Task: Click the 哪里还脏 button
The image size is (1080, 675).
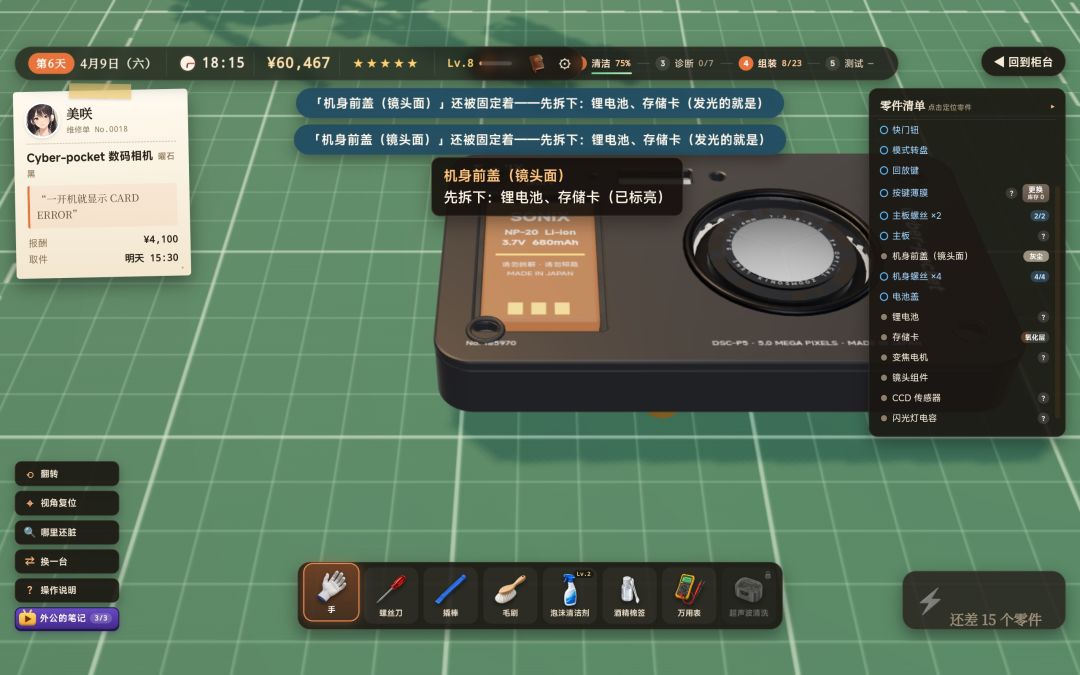Action: click(67, 532)
